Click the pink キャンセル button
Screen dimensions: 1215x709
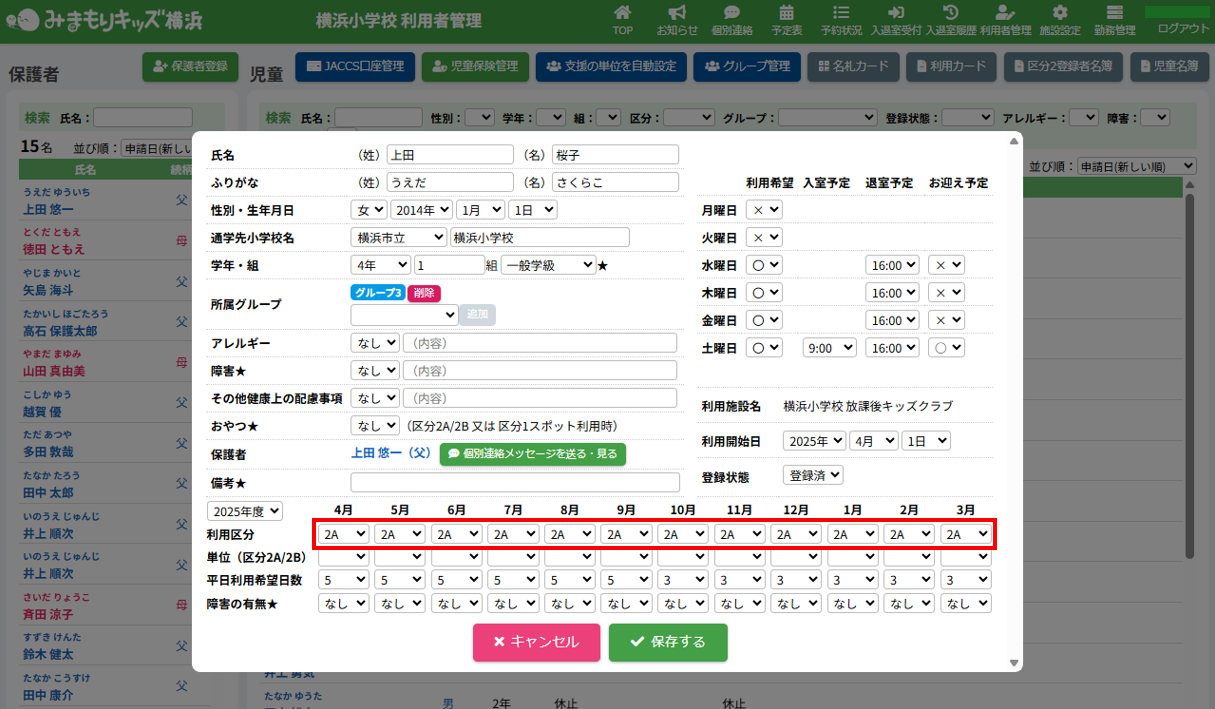[x=536, y=642]
